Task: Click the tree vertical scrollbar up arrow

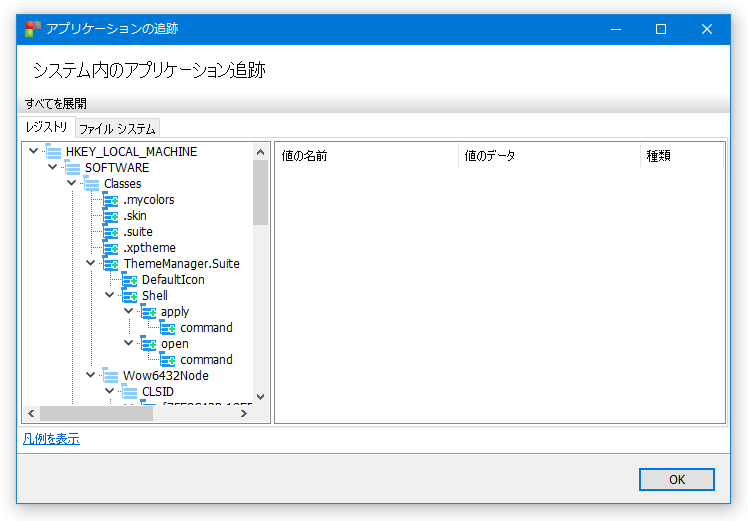Action: (x=260, y=152)
